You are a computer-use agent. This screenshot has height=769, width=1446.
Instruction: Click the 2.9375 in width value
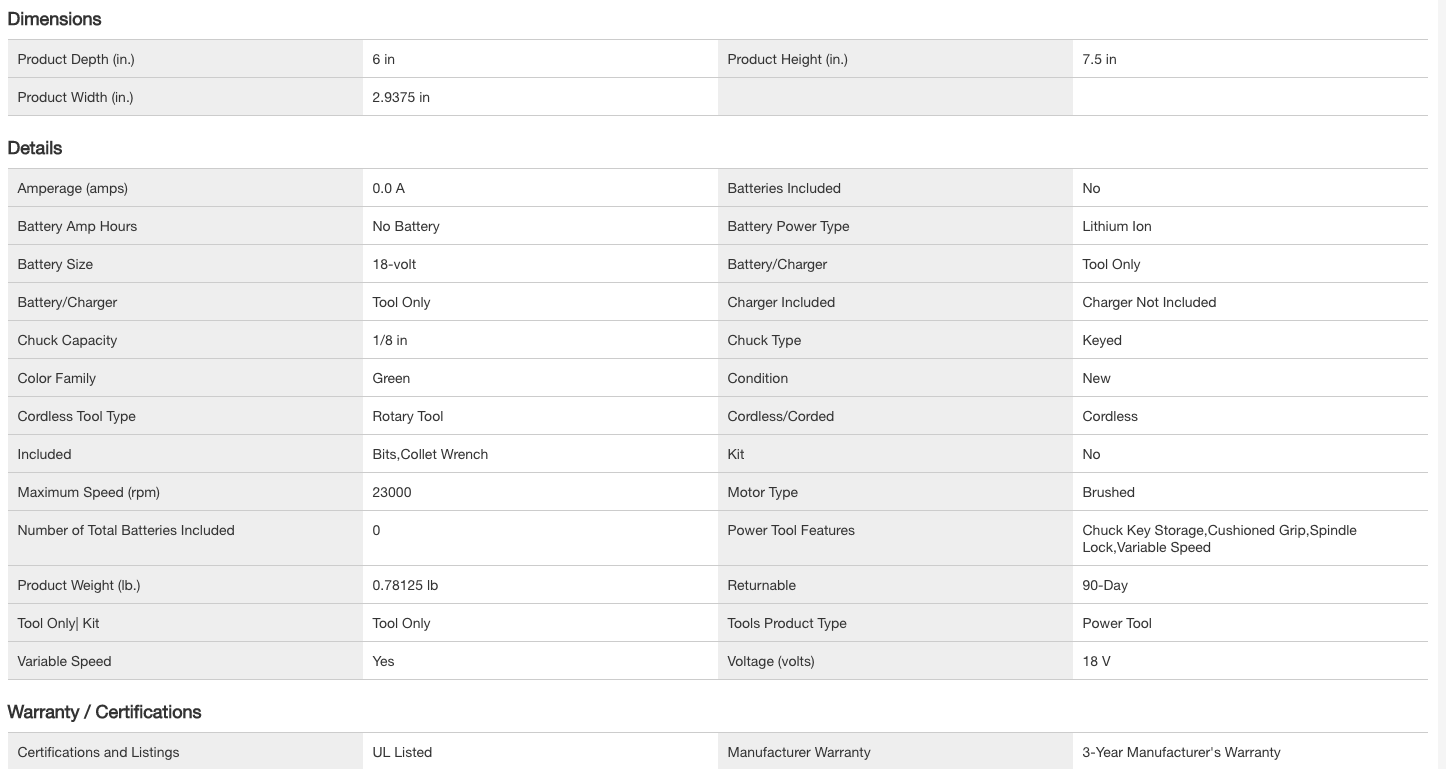click(401, 97)
